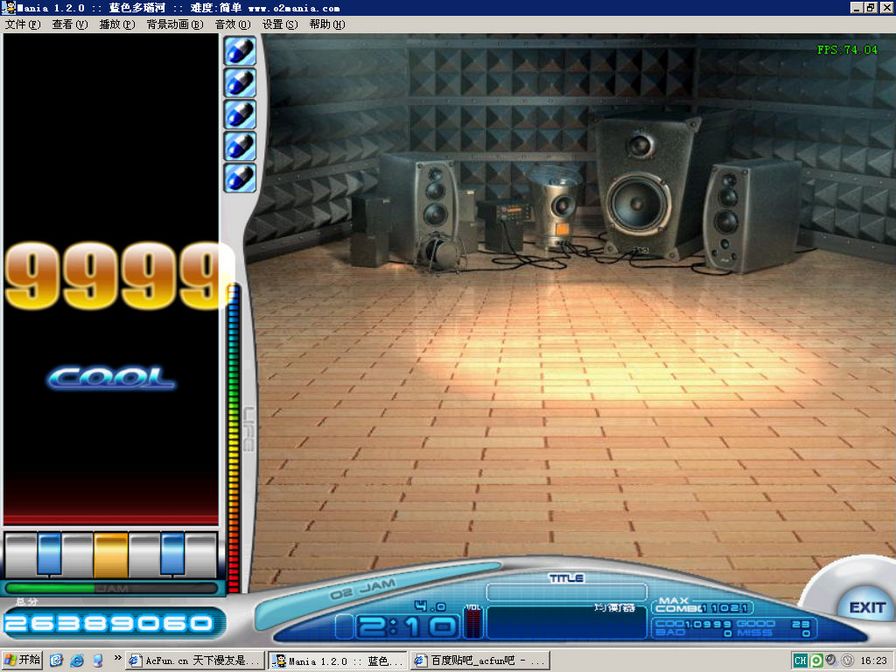Click the gold middle key of the keyboard
This screenshot has width=896, height=672.
point(111,555)
